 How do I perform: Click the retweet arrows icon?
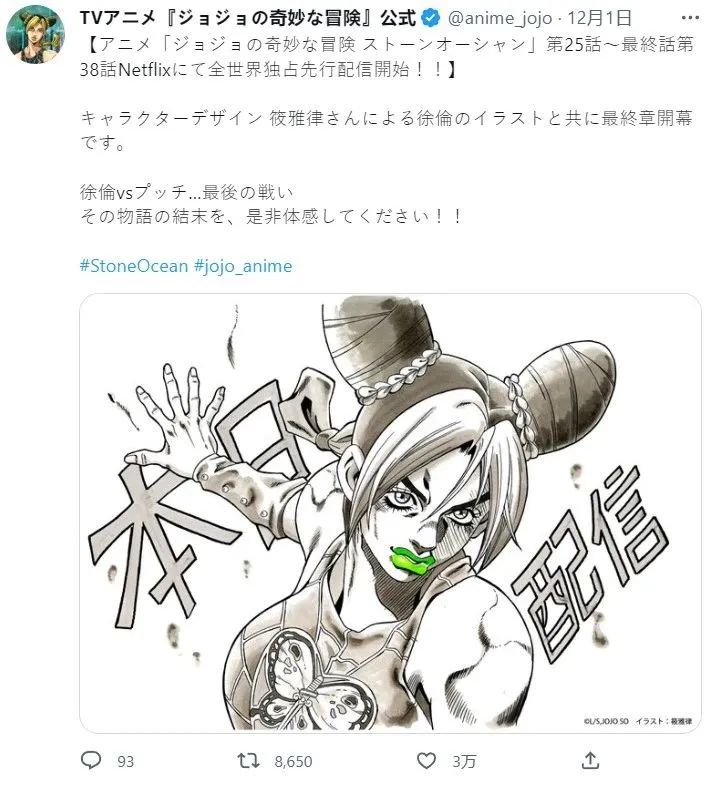click(249, 760)
